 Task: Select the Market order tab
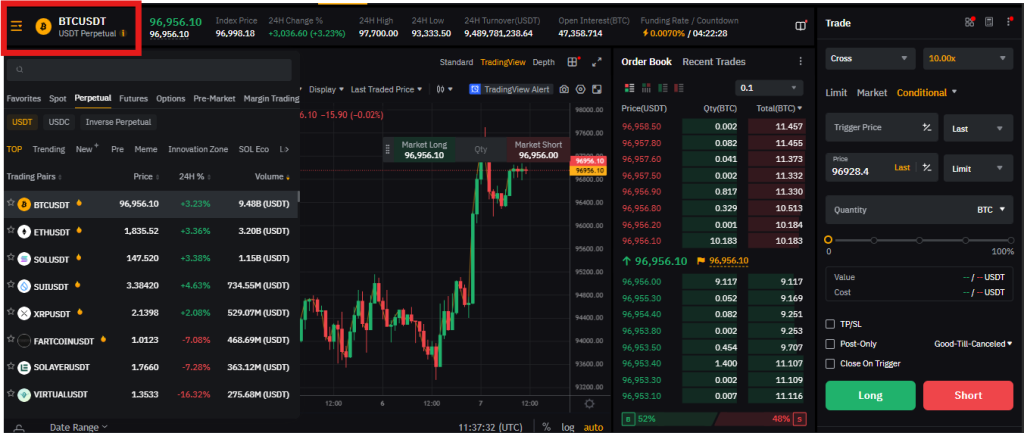pyautogui.click(x=872, y=93)
